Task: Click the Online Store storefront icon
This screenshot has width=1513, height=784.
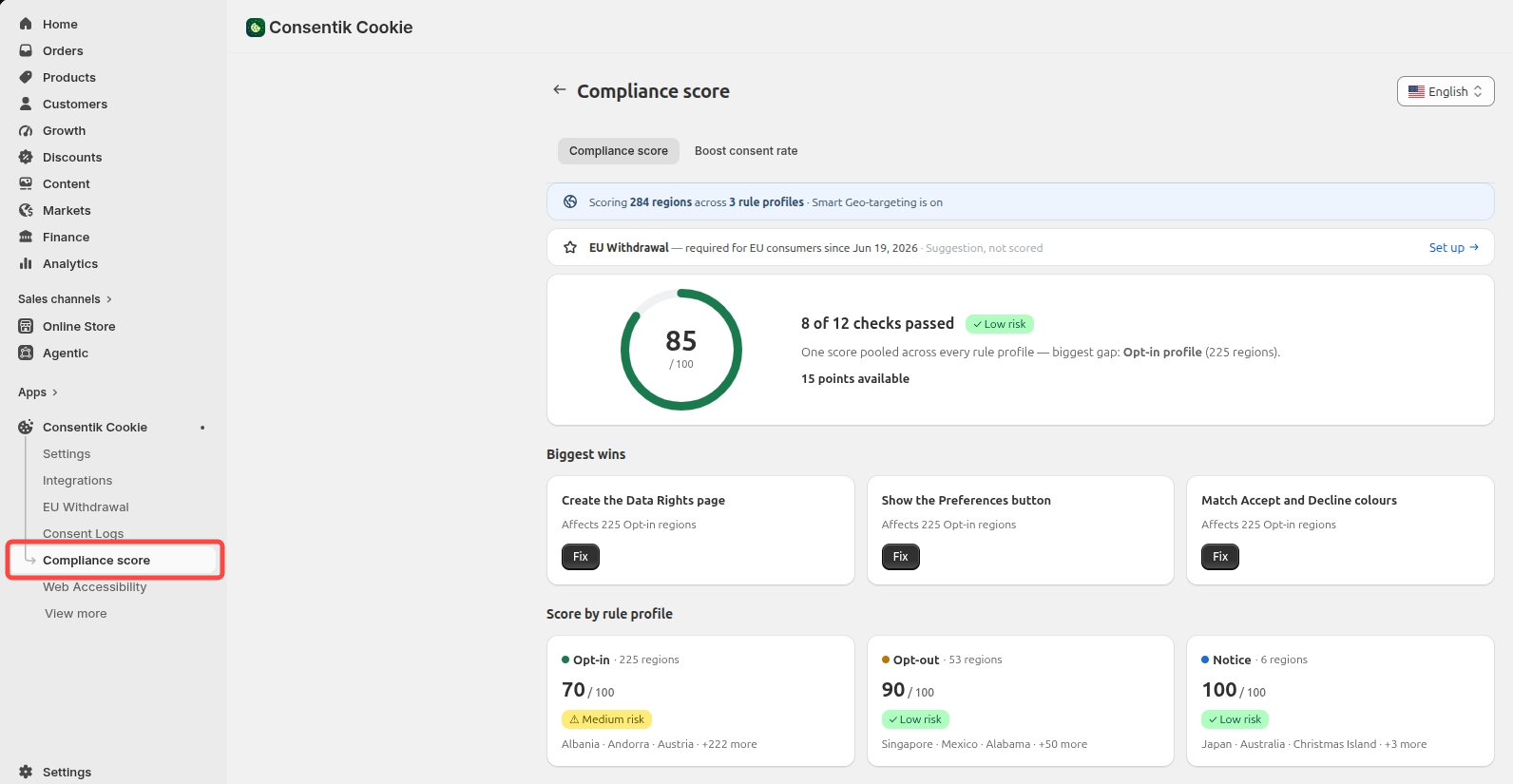Action: coord(26,326)
